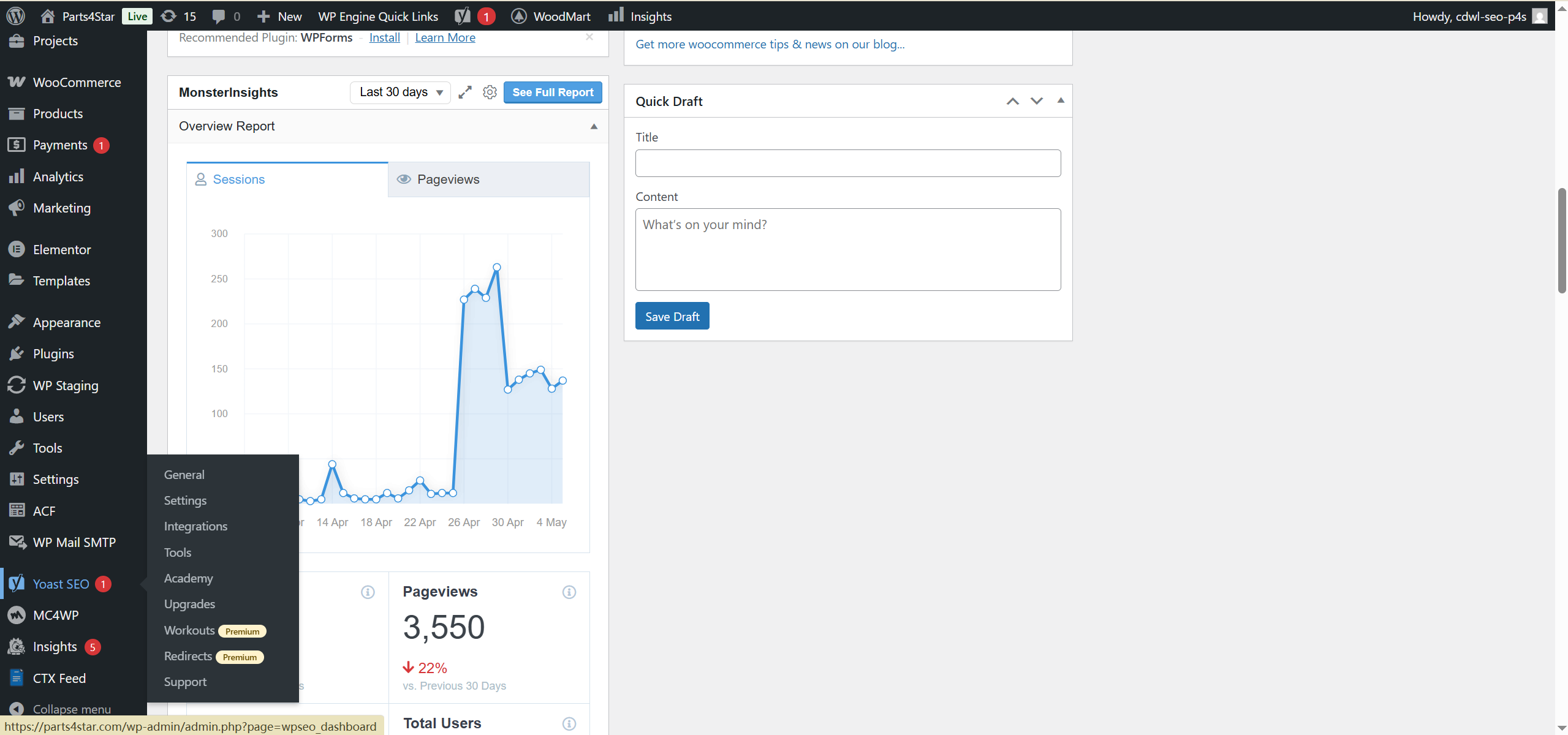Collapse the Quick Draft panel
Image resolution: width=1568 pixels, height=735 pixels.
pyautogui.click(x=1059, y=100)
